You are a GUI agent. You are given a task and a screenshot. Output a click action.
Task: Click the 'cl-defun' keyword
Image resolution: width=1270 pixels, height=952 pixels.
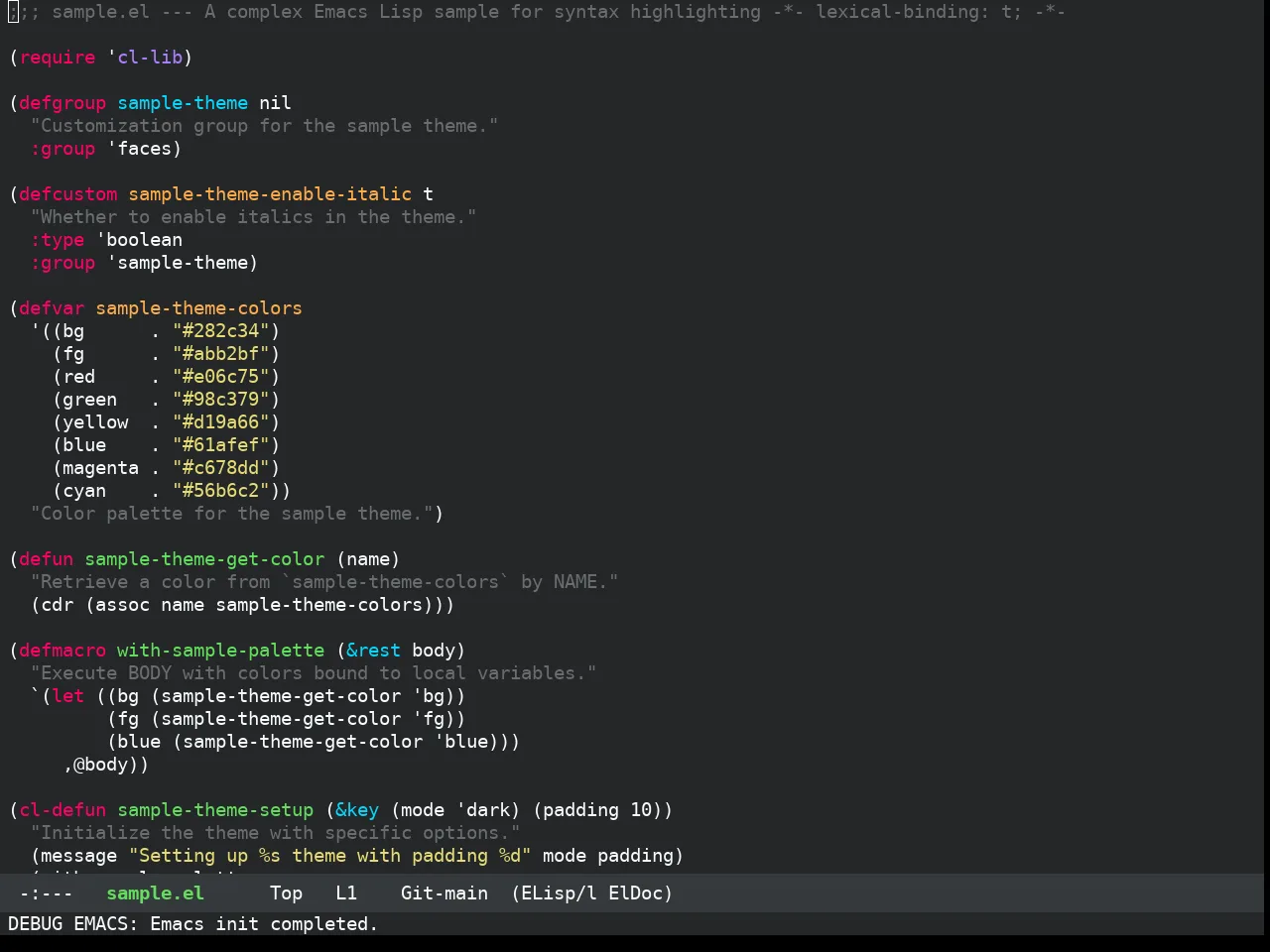[x=63, y=810]
